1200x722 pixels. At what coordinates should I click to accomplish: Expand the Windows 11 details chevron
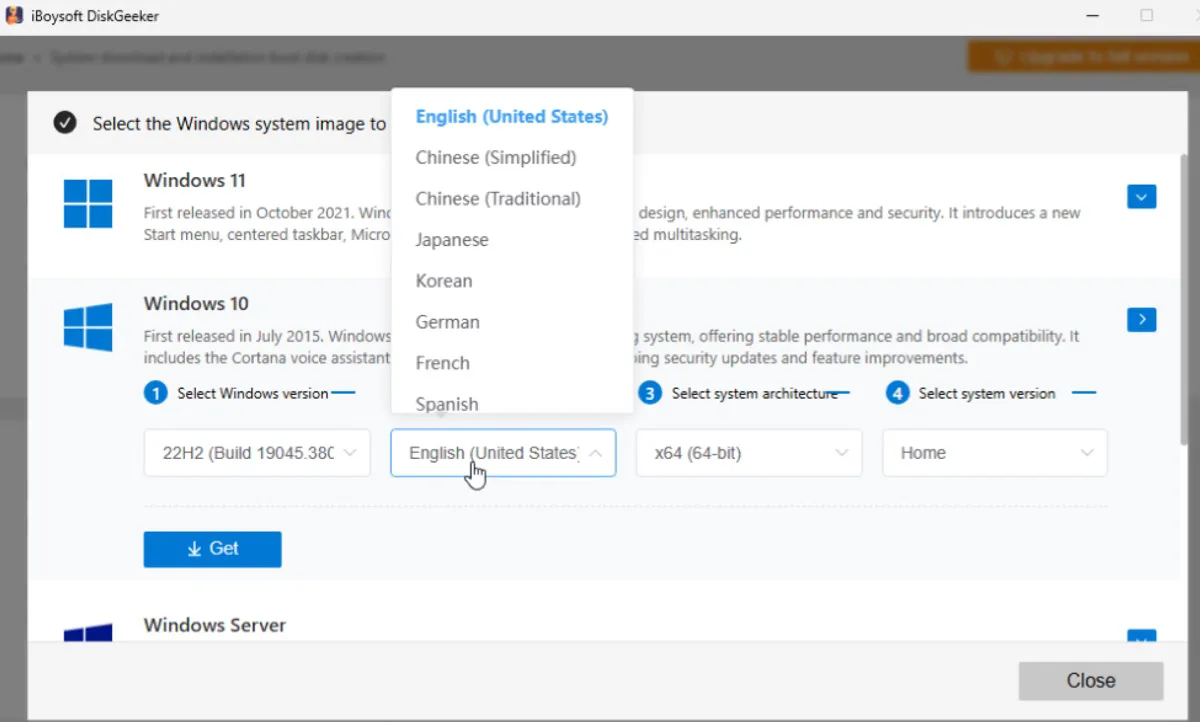tap(1141, 197)
